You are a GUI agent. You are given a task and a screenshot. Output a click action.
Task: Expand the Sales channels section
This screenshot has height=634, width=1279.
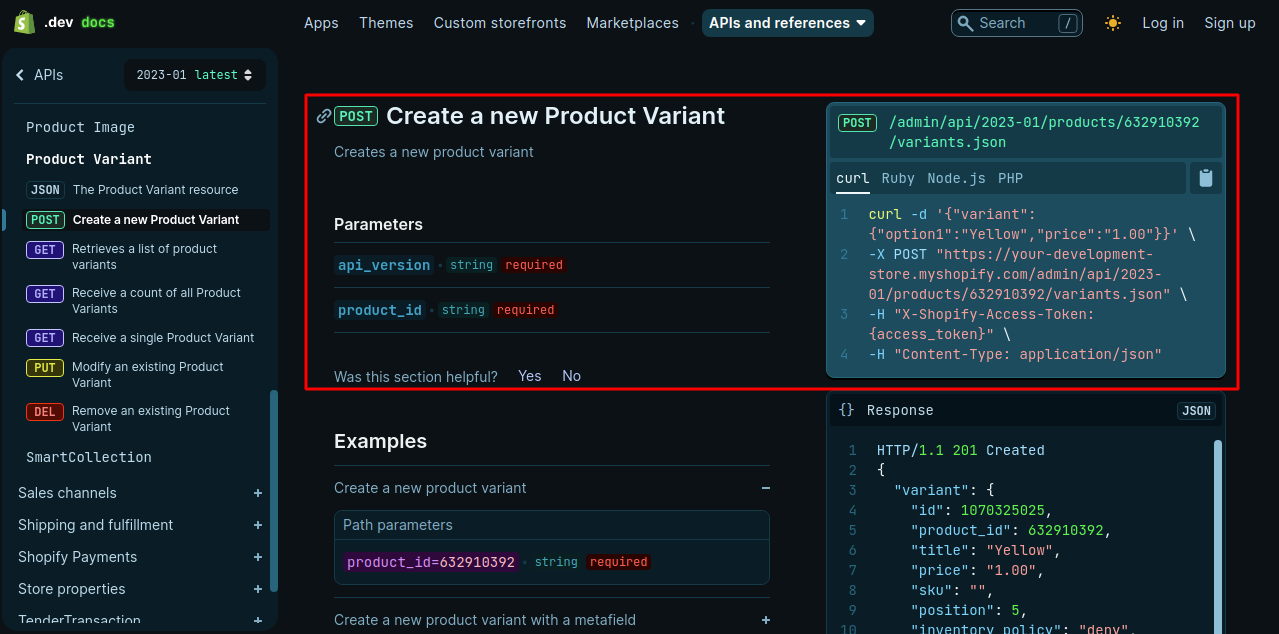tap(258, 493)
